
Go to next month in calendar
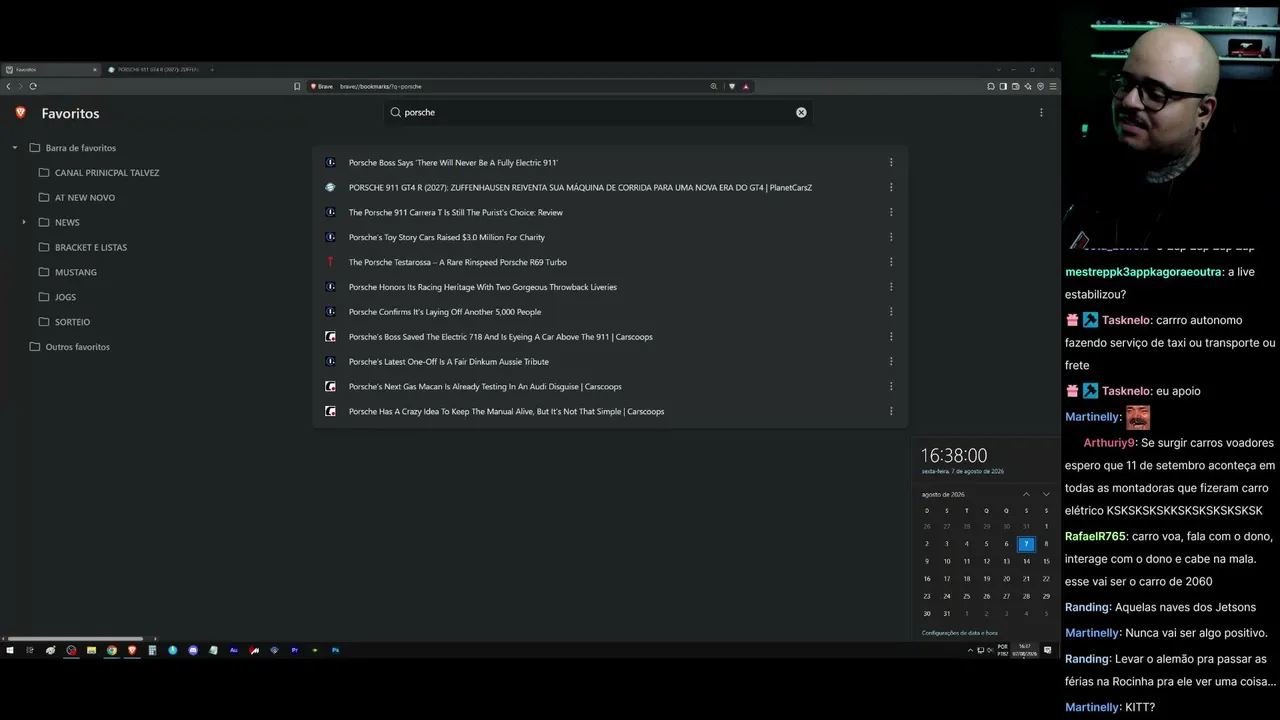1046,494
